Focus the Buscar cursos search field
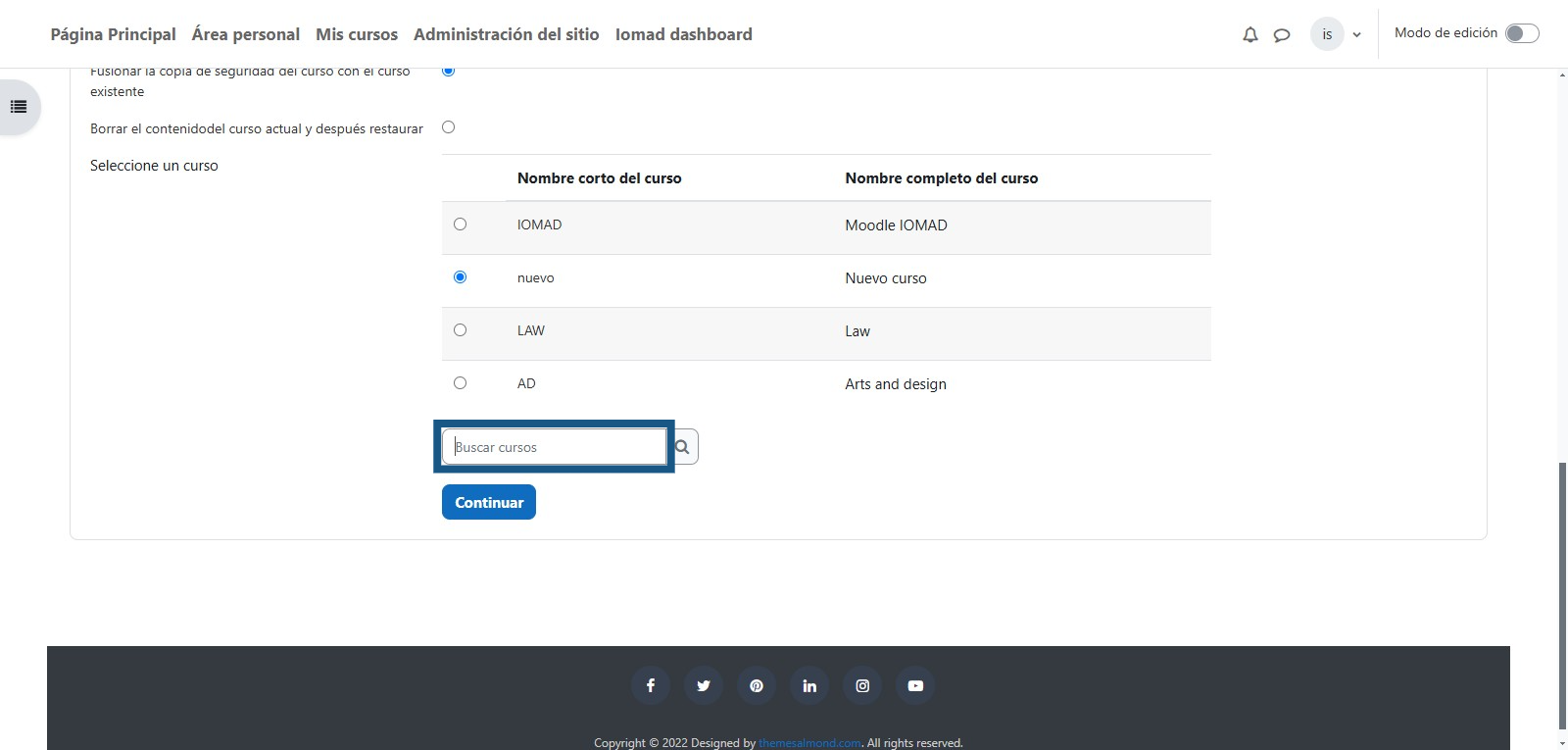 [554, 447]
